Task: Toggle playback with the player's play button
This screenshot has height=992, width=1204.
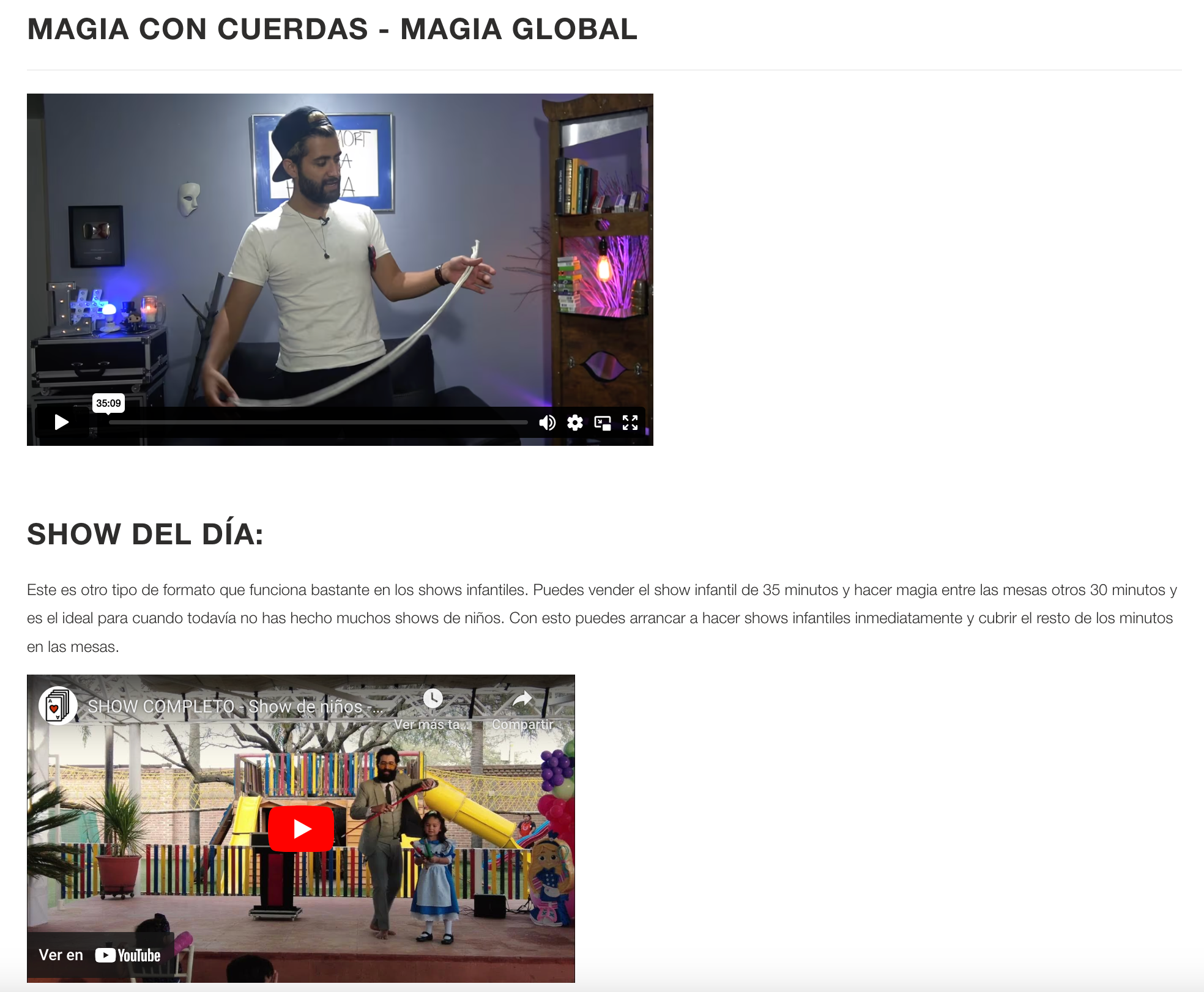Action: (x=61, y=422)
